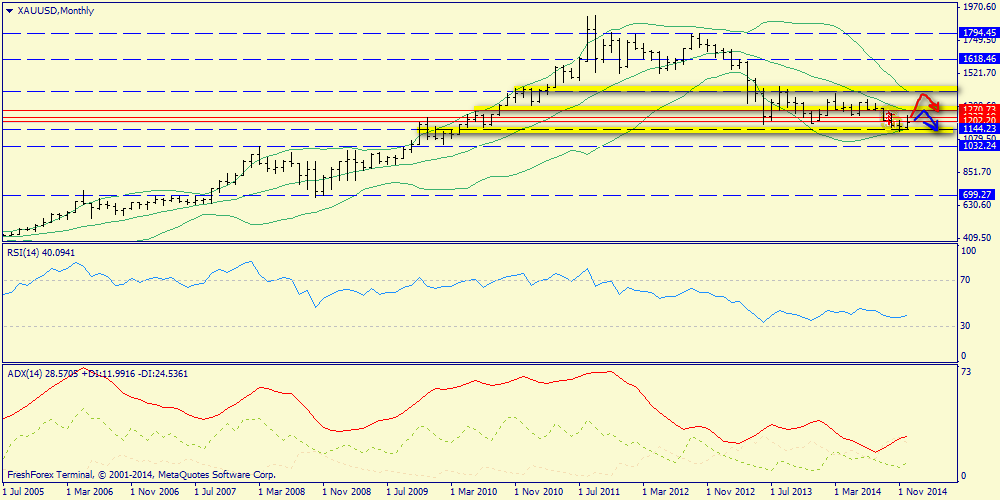
Task: Click the RSI 30 level scale label
Action: point(966,325)
